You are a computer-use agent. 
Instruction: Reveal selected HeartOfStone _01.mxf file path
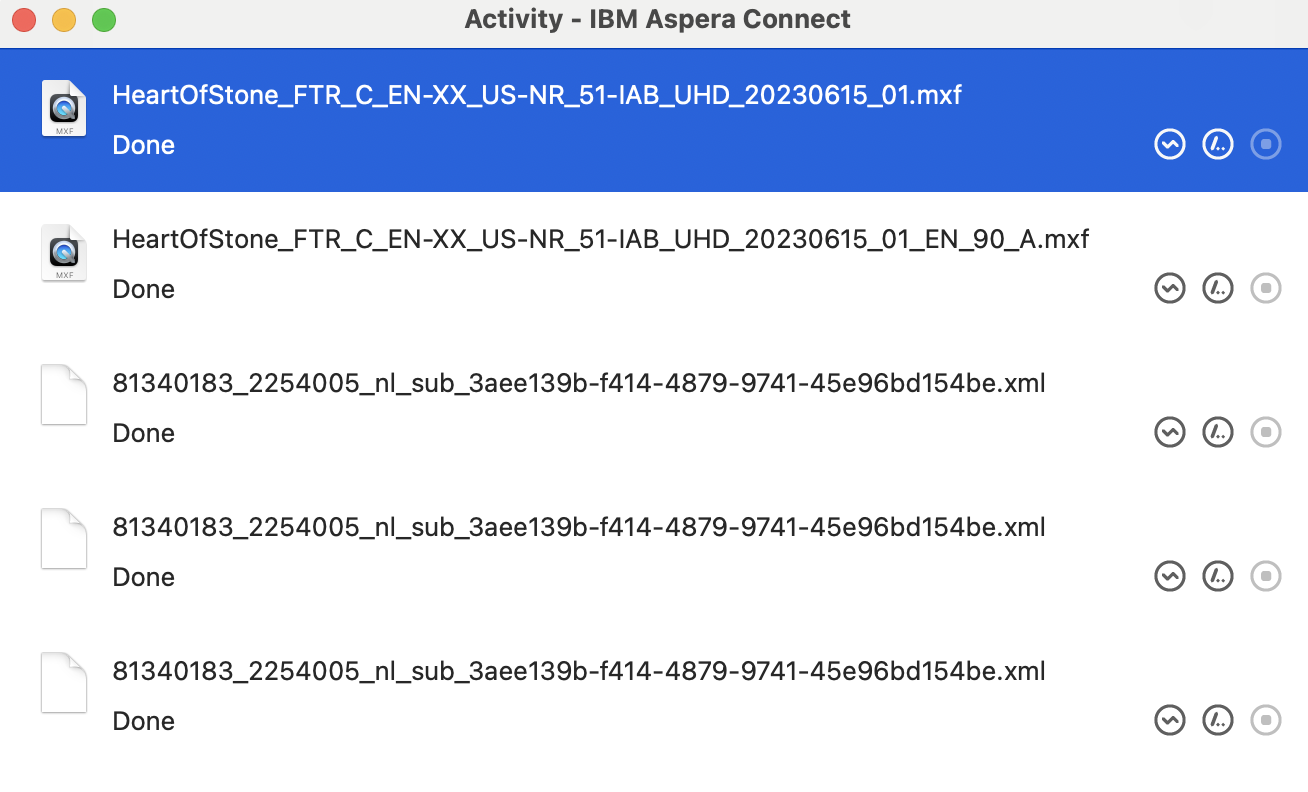point(1217,145)
